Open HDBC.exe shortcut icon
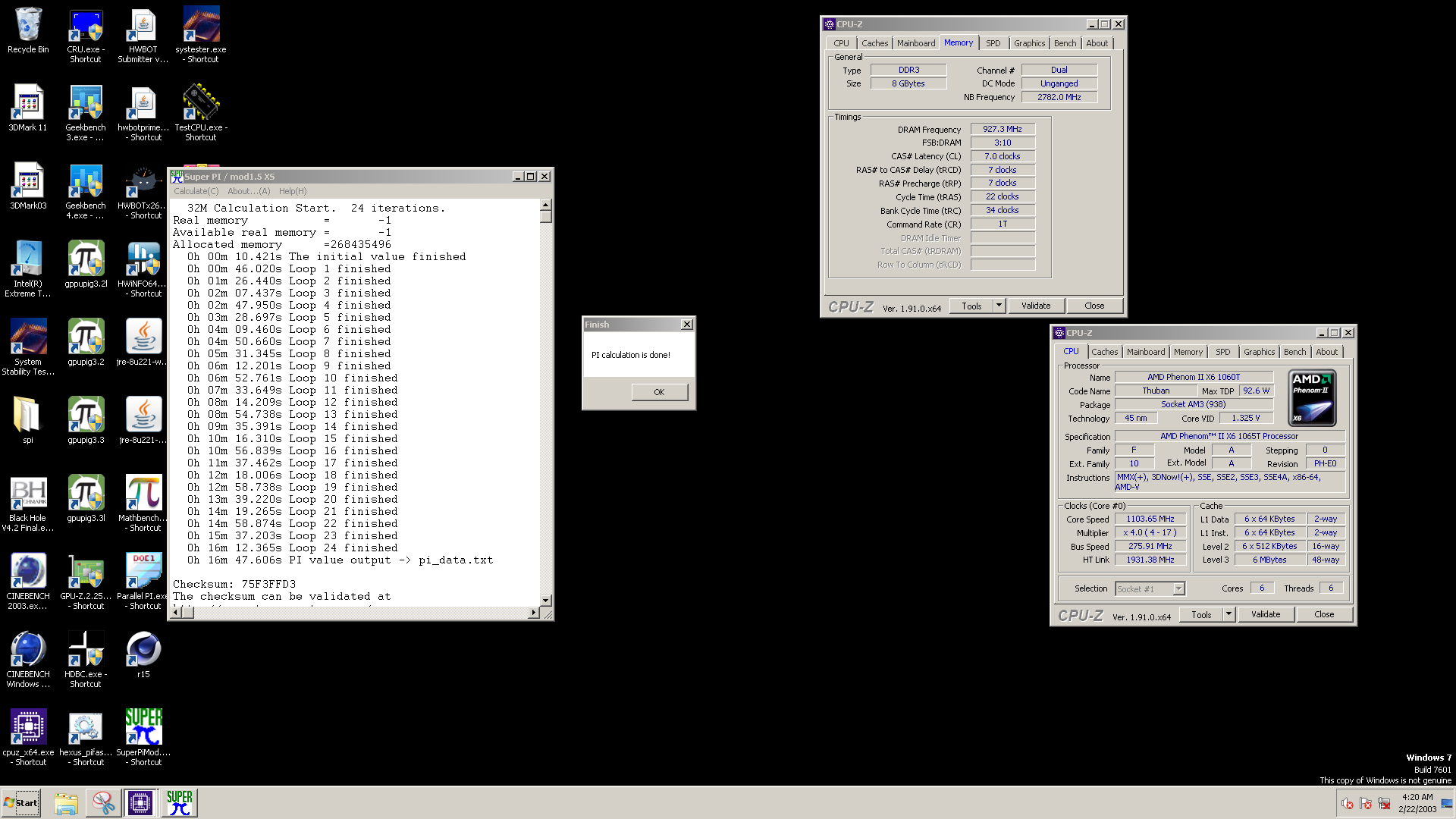The width and height of the screenshot is (1456, 819). click(x=86, y=660)
